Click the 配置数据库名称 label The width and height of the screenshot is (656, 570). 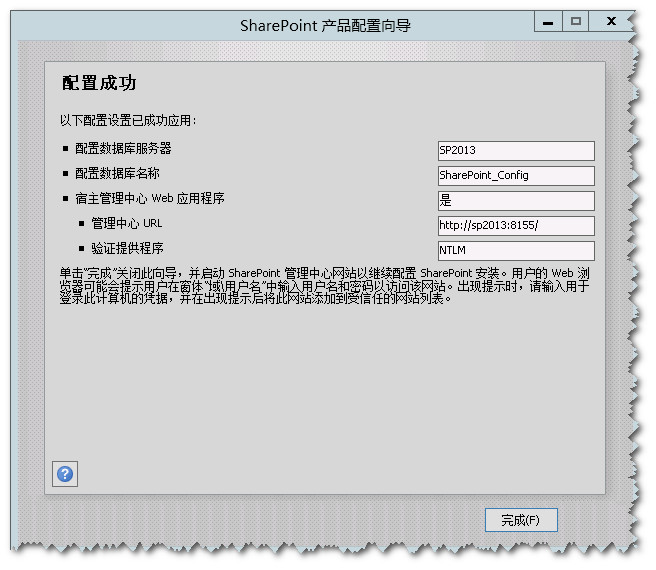tap(117, 173)
